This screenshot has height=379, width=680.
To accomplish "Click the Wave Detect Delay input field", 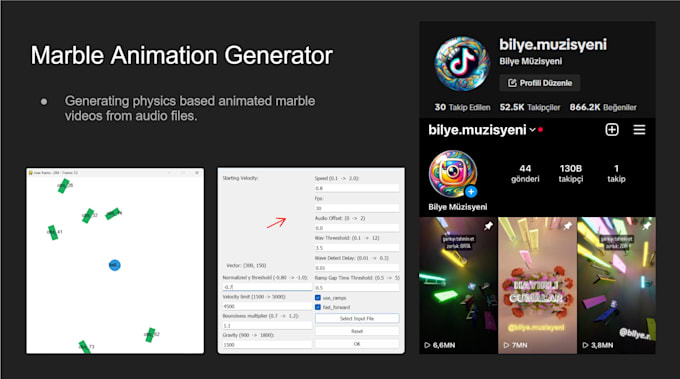I will tap(357, 268).
